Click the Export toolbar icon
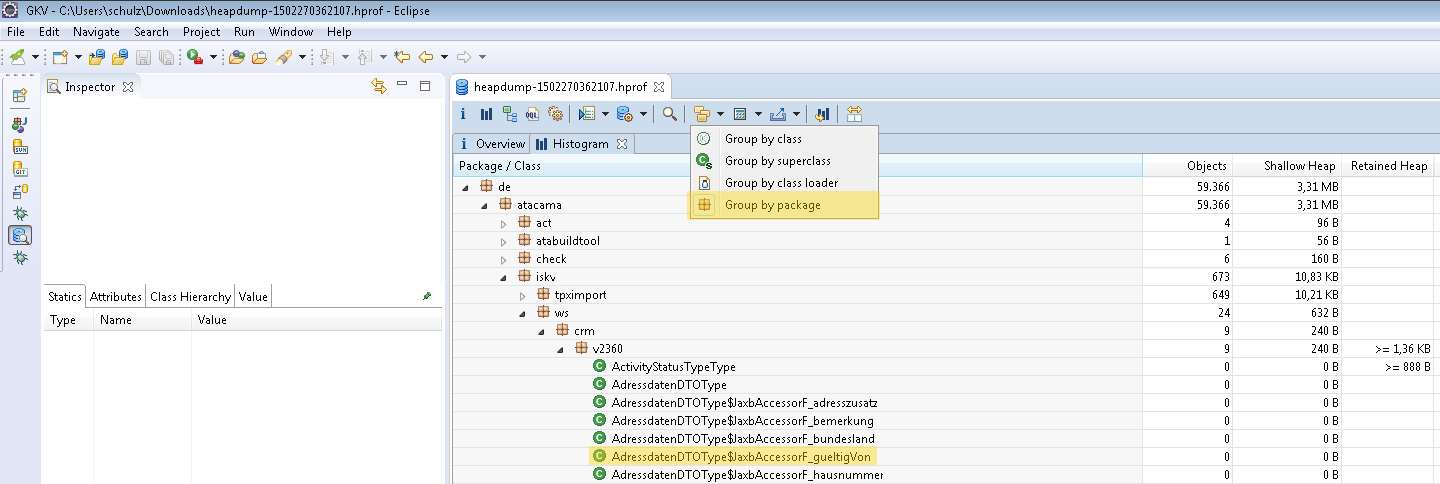 (779, 114)
